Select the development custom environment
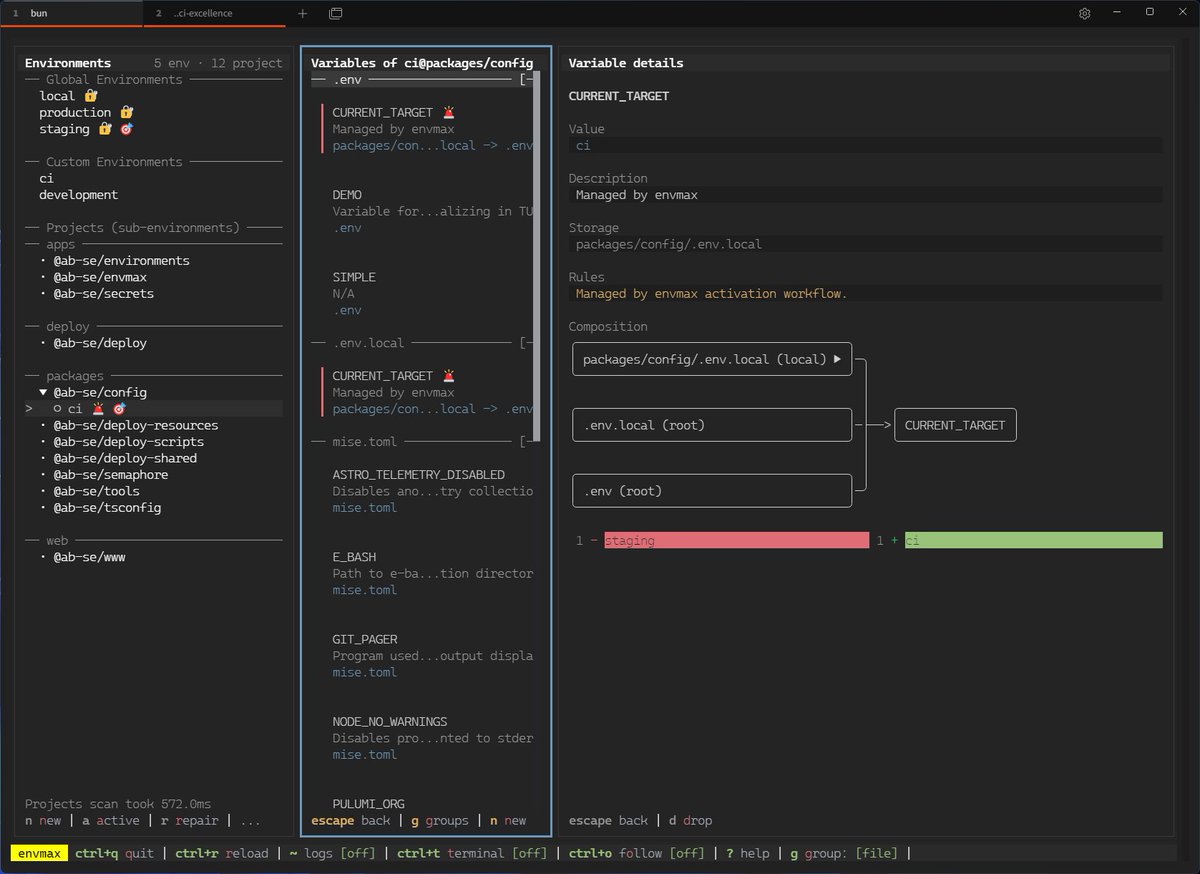The height and width of the screenshot is (874, 1200). point(79,195)
